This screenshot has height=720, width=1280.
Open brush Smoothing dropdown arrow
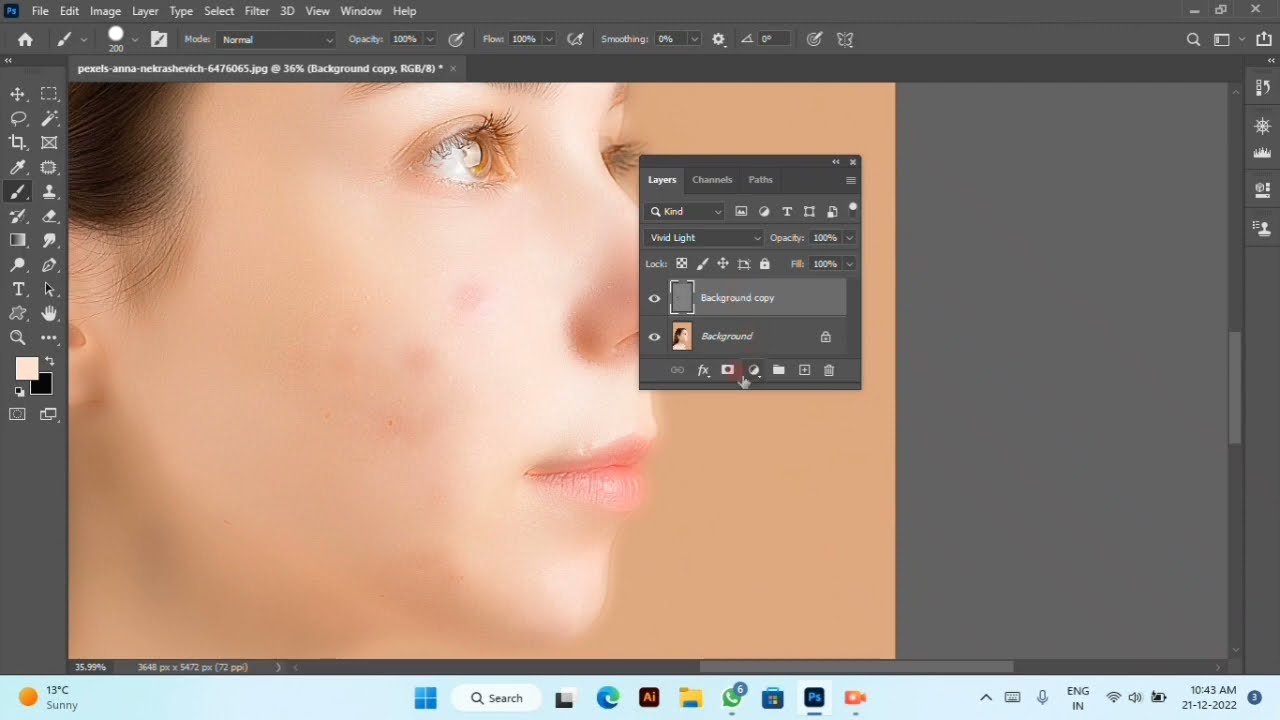[694, 39]
